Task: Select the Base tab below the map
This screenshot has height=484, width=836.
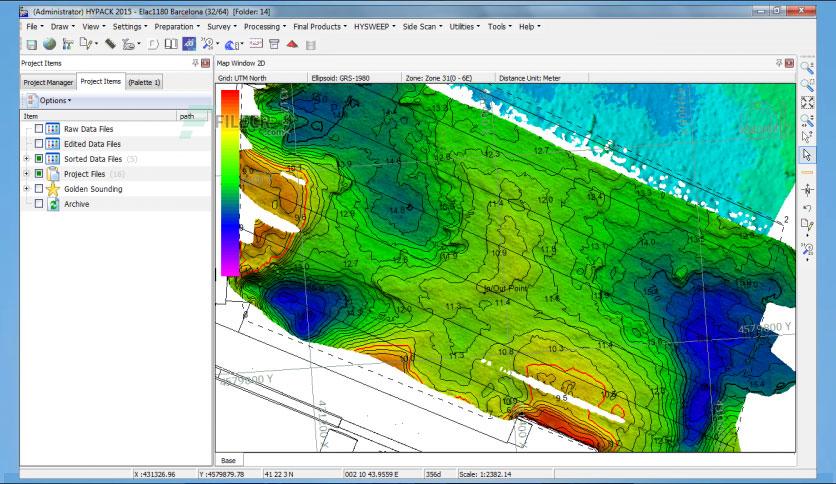Action: tap(229, 460)
